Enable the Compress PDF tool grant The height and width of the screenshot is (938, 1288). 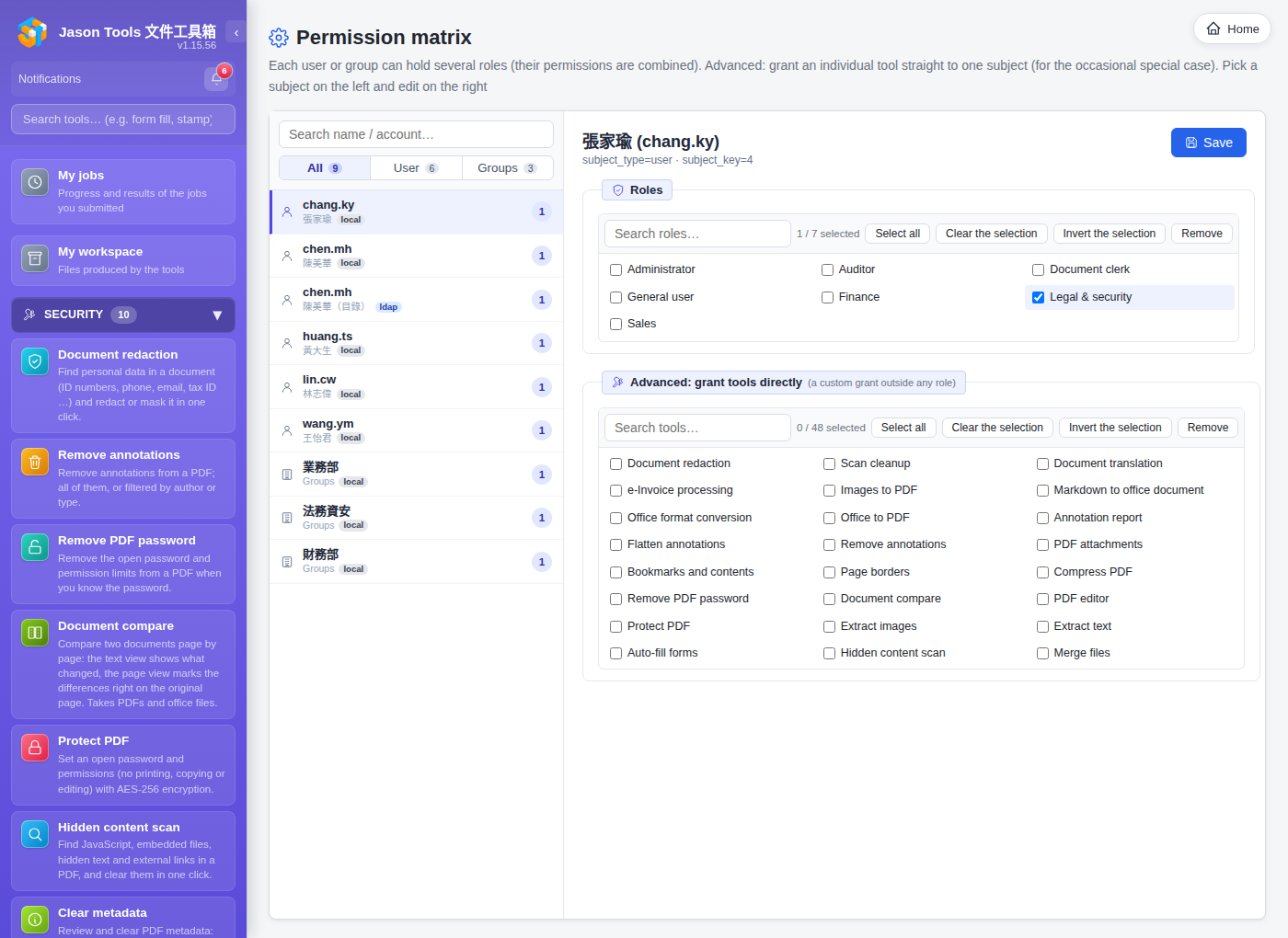[x=1042, y=572]
